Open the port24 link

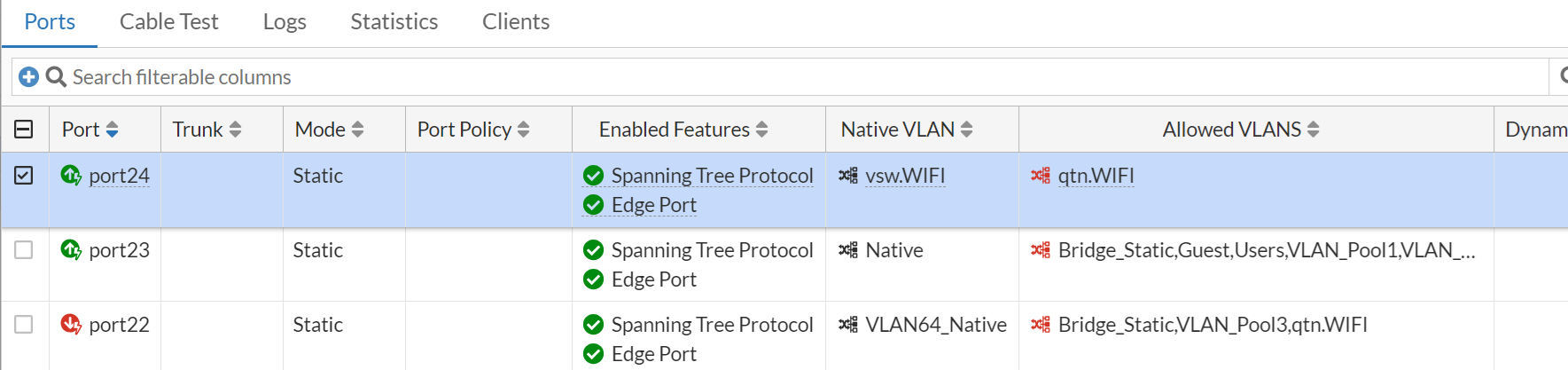tap(119, 176)
